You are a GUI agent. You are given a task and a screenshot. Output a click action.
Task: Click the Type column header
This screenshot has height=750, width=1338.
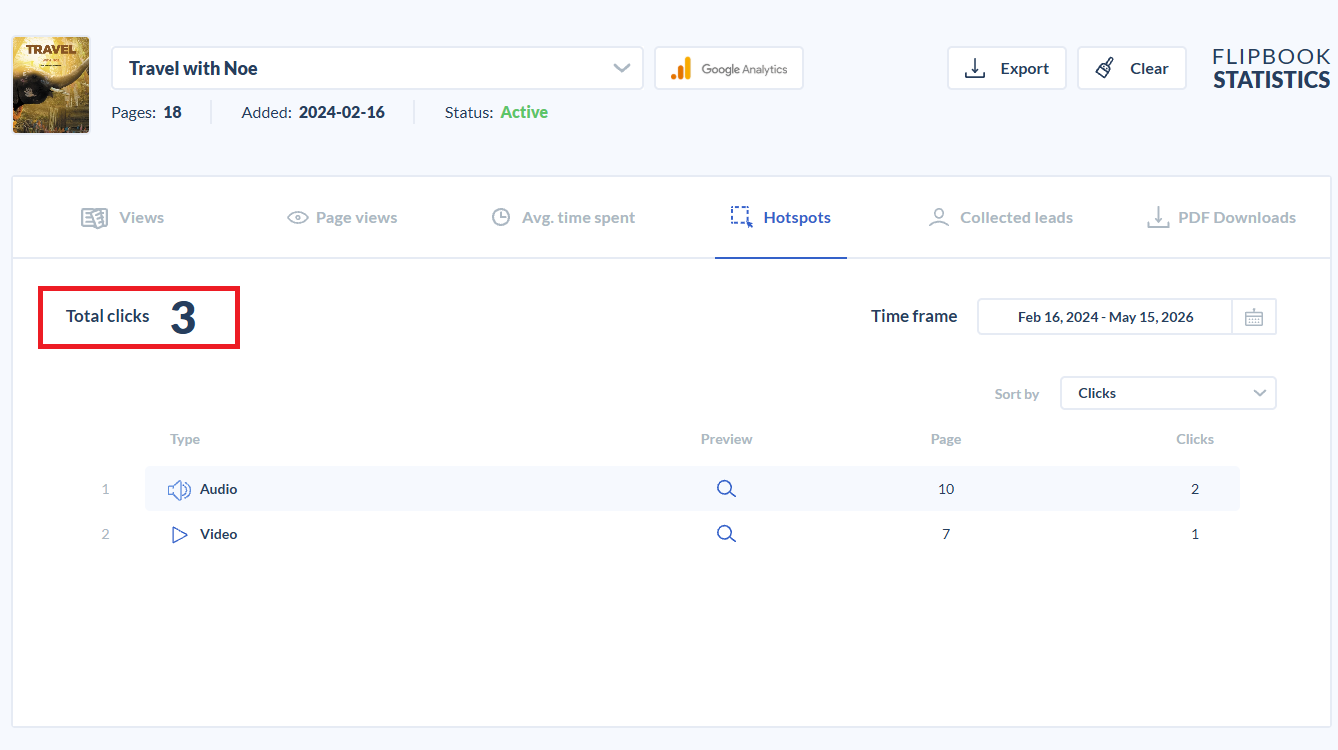click(x=185, y=439)
